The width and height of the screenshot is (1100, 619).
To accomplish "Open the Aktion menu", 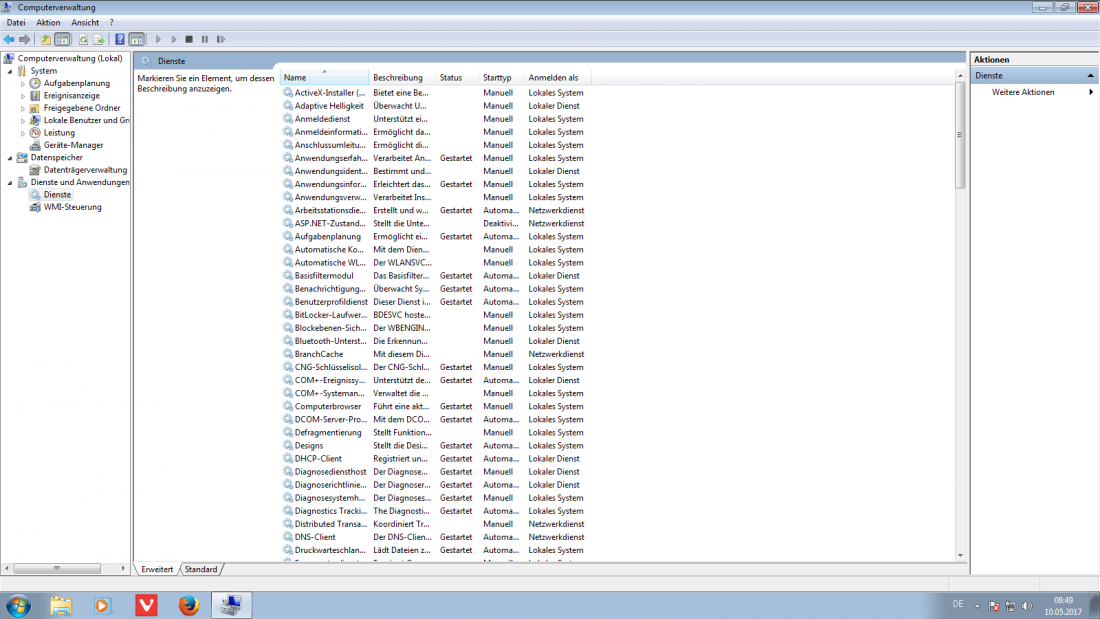I will (47, 21).
